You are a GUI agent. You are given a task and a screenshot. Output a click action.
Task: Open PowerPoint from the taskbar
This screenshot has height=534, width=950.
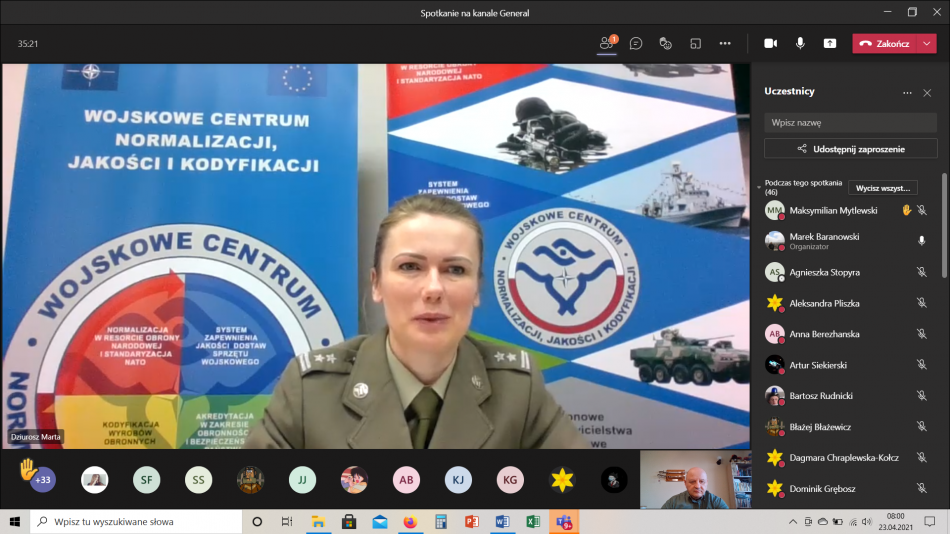[x=471, y=521]
